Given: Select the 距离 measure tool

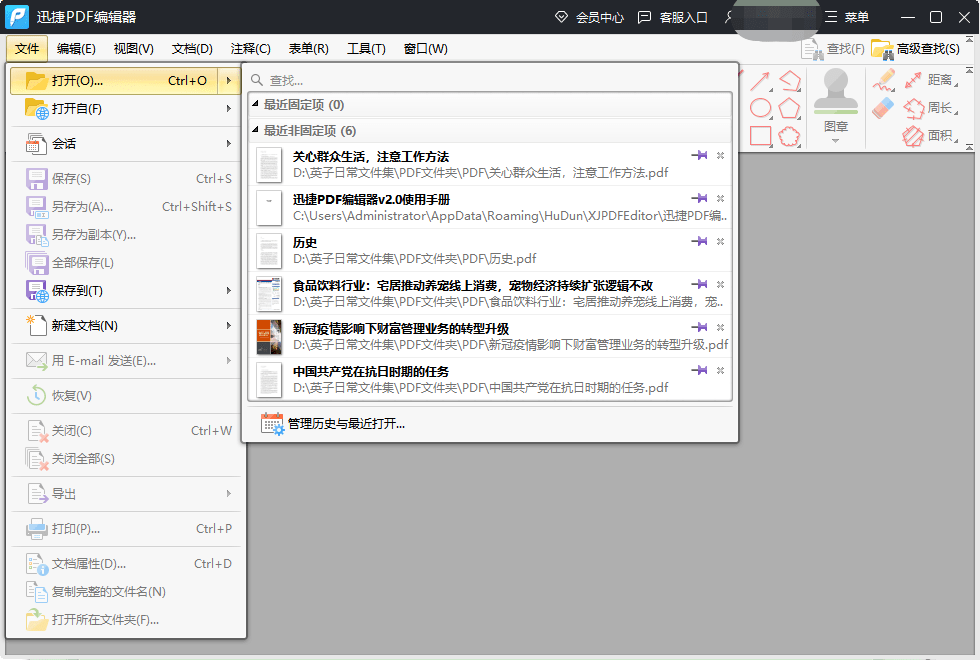Looking at the screenshot, I should (931, 80).
